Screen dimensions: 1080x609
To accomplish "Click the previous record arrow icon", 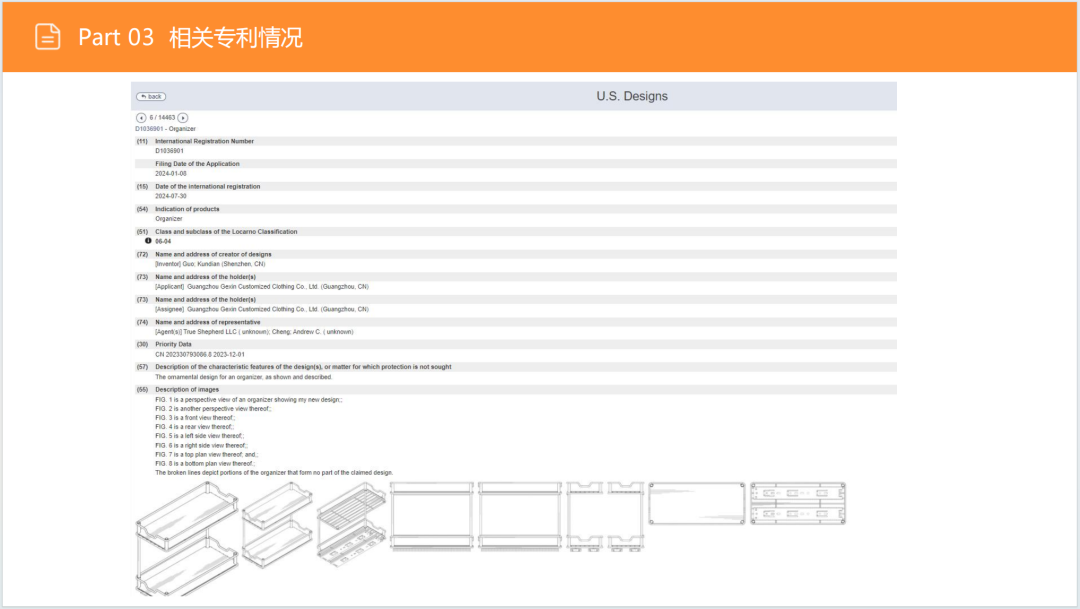I will [x=141, y=117].
